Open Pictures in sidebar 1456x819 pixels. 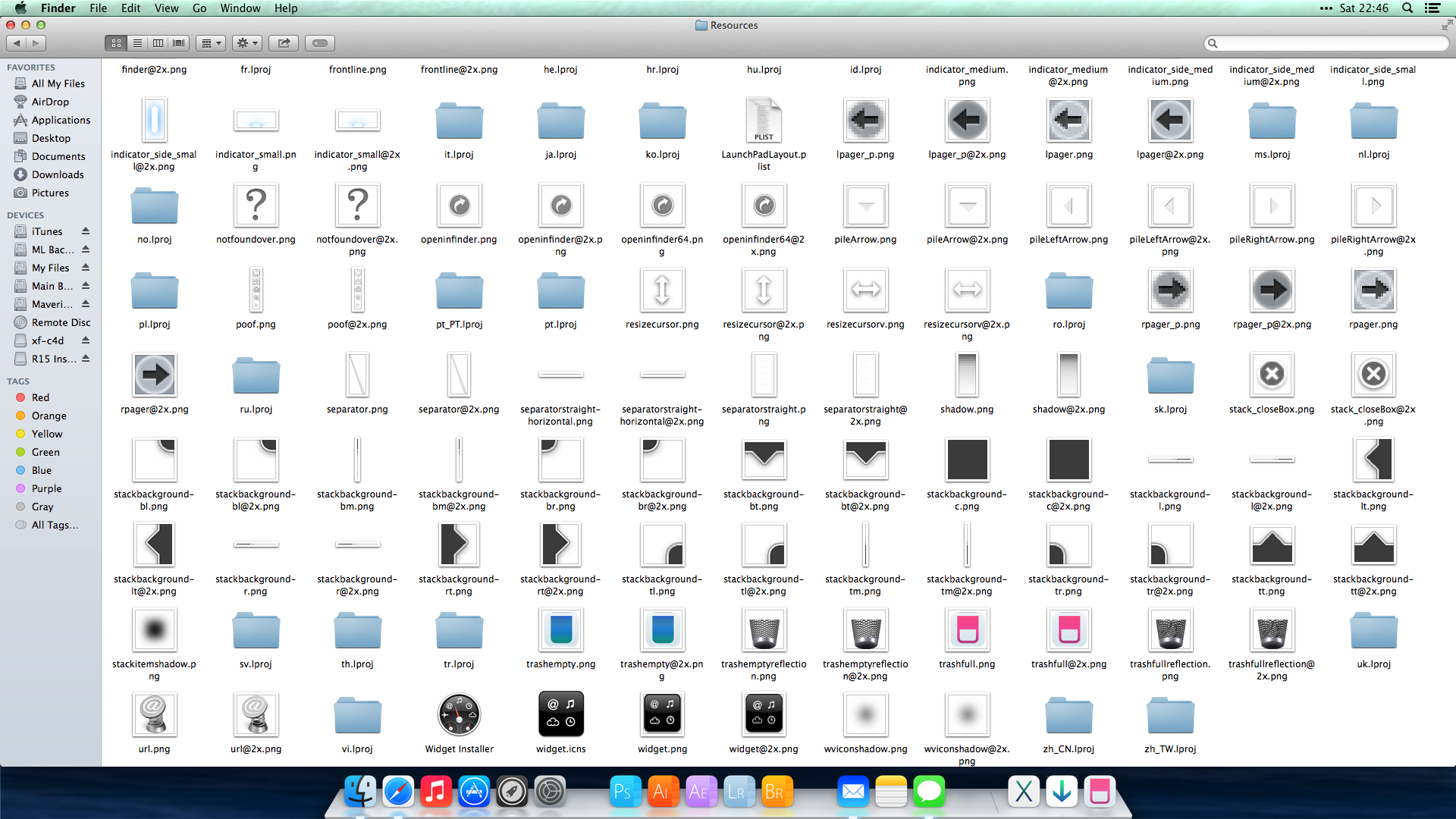(50, 193)
